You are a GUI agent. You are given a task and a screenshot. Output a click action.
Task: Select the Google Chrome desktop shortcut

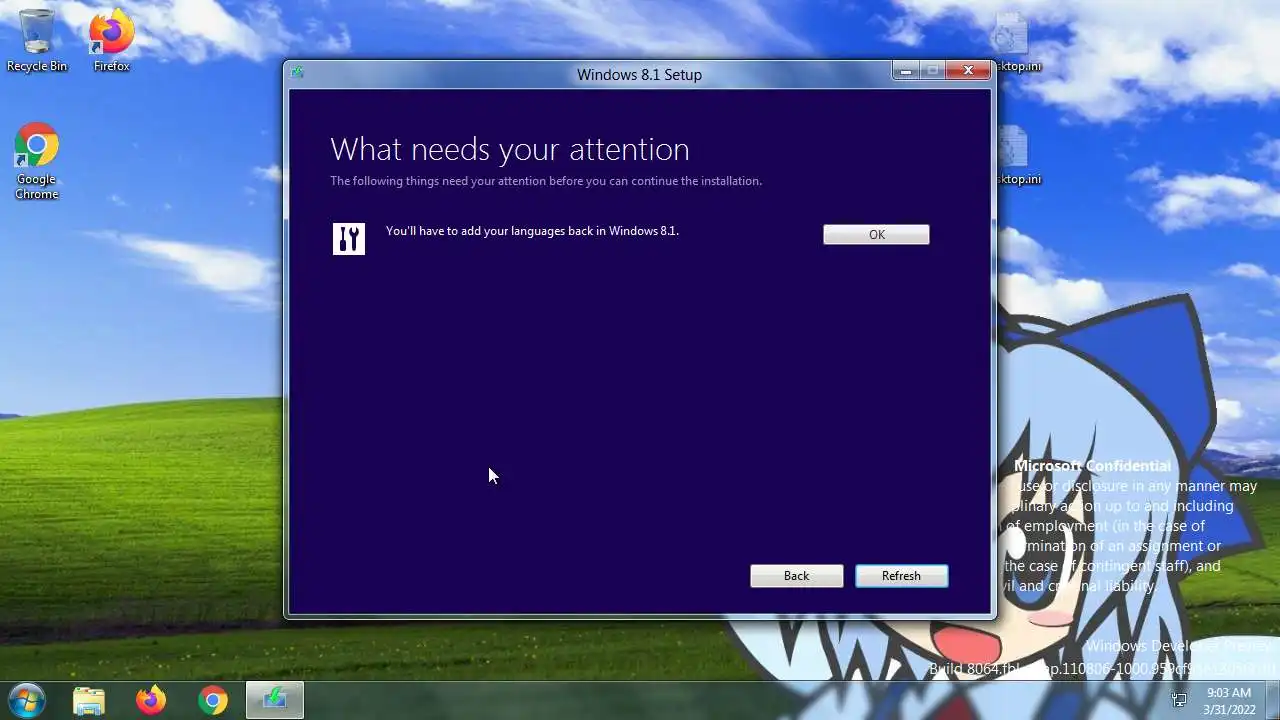[x=36, y=162]
